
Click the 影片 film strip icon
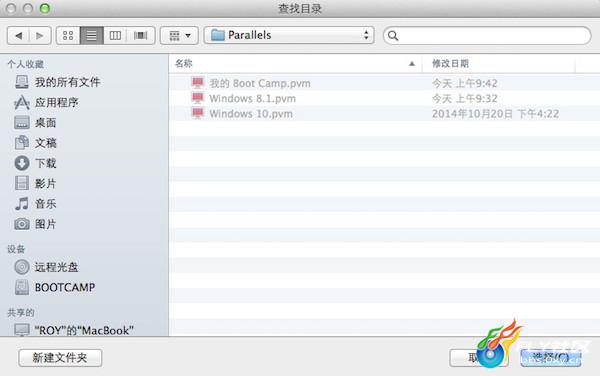[x=22, y=183]
